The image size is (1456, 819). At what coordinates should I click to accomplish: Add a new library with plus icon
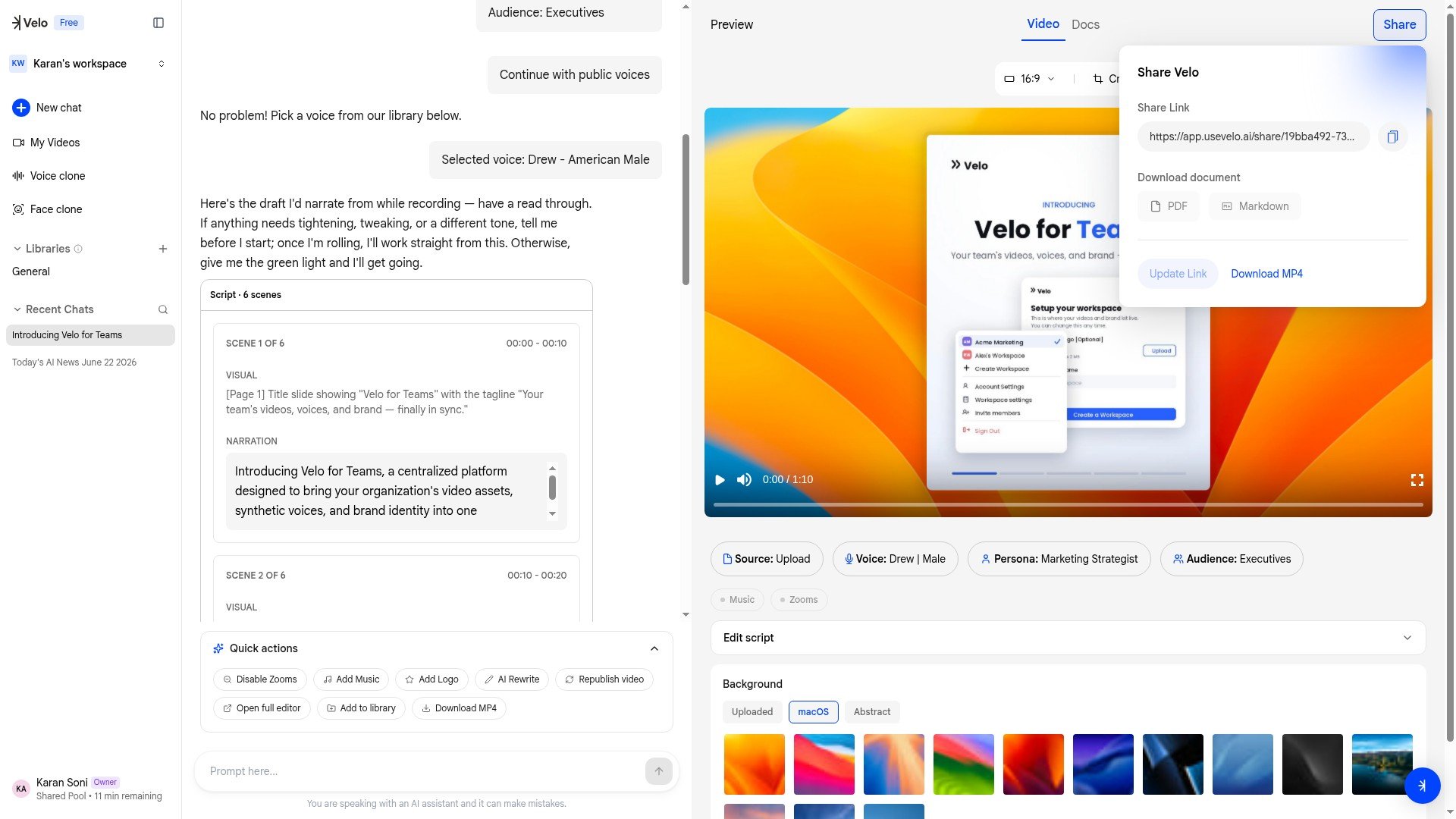162,249
